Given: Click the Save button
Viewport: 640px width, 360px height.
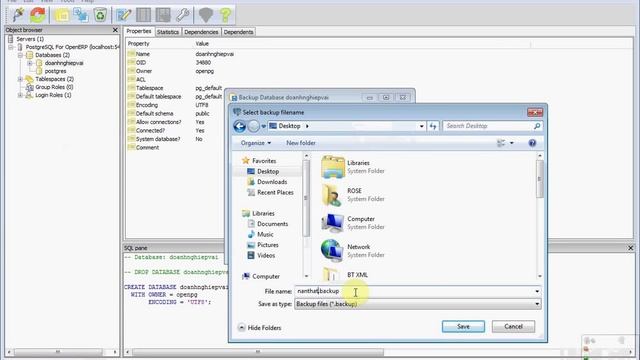Looking at the screenshot, I should tap(463, 327).
